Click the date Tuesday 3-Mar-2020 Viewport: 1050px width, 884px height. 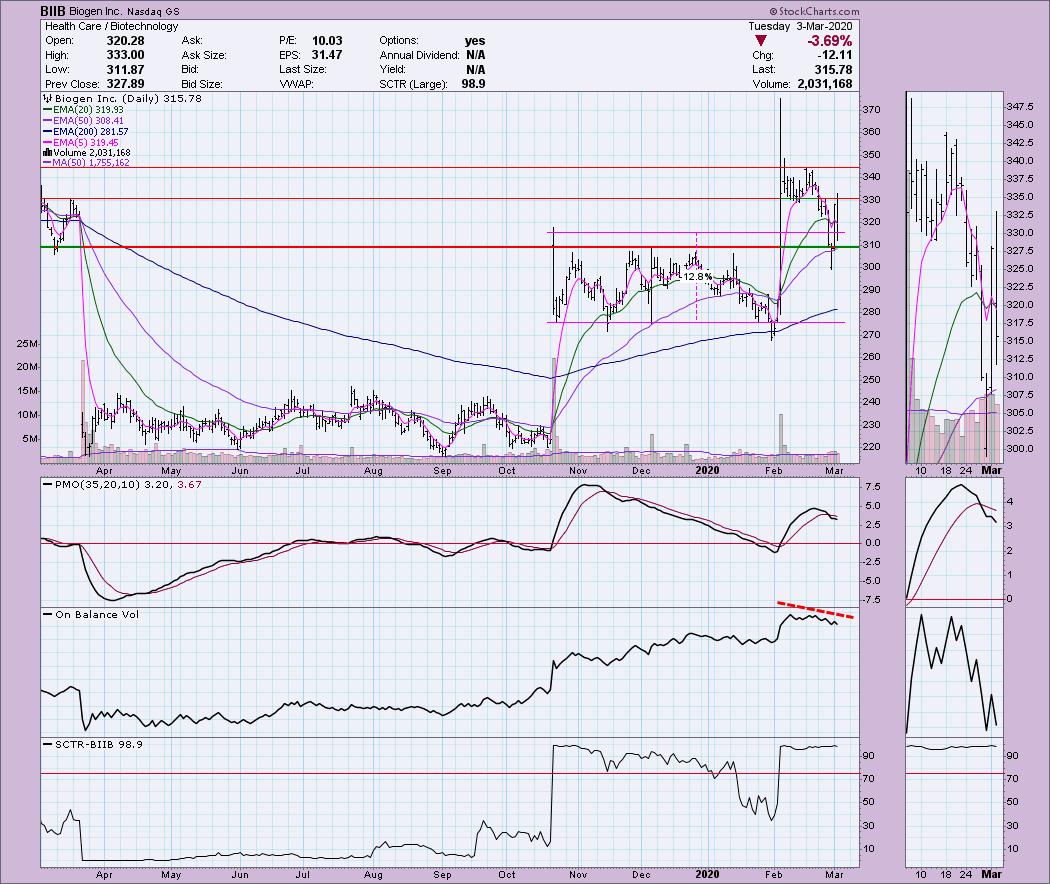[800, 26]
